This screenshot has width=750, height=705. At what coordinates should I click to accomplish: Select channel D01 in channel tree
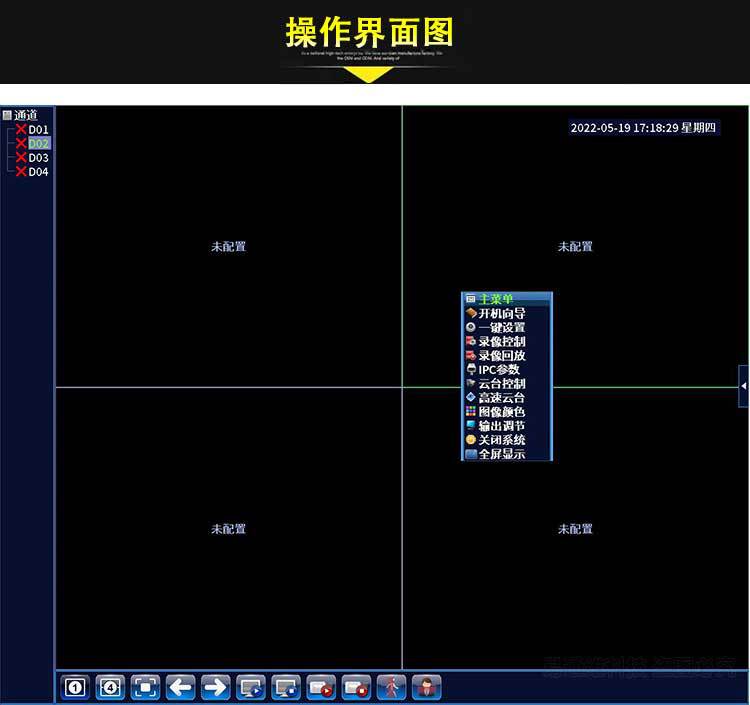click(38, 130)
